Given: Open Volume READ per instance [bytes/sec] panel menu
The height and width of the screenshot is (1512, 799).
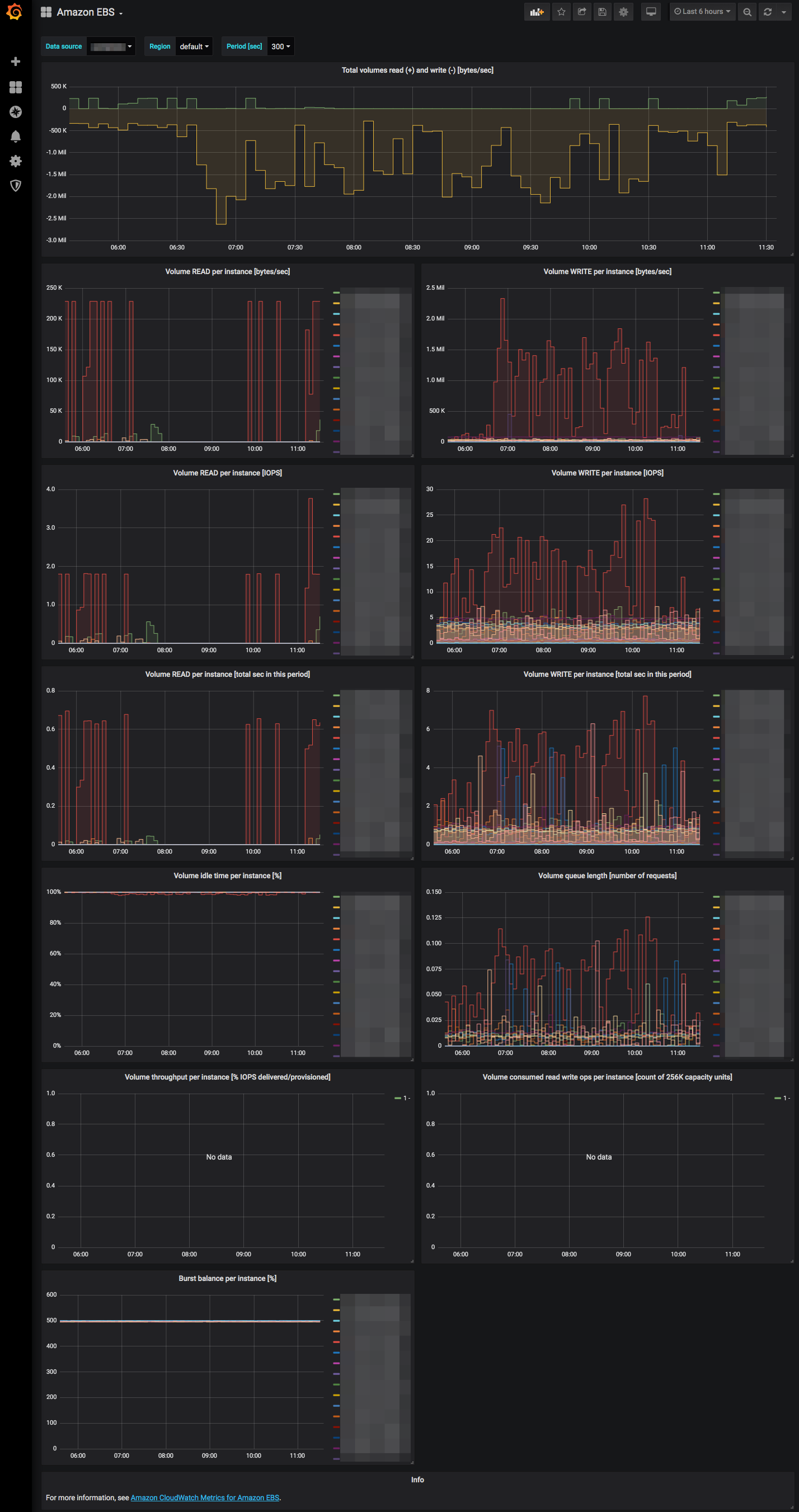Looking at the screenshot, I should pyautogui.click(x=227, y=272).
